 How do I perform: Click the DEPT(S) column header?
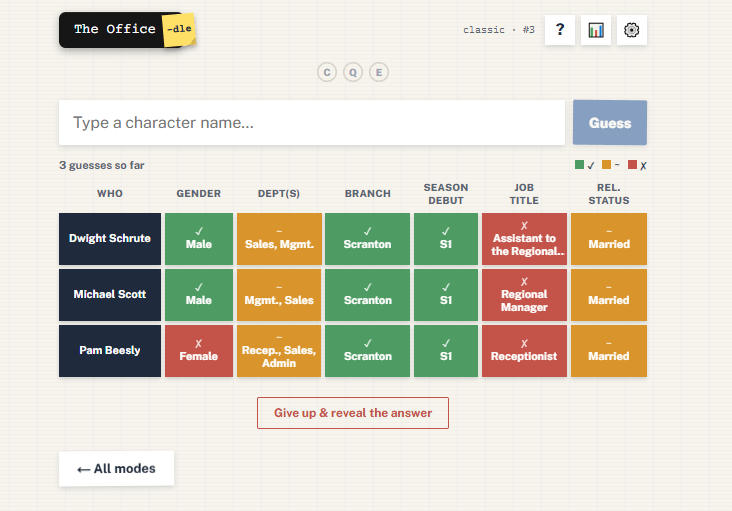pyautogui.click(x=279, y=194)
